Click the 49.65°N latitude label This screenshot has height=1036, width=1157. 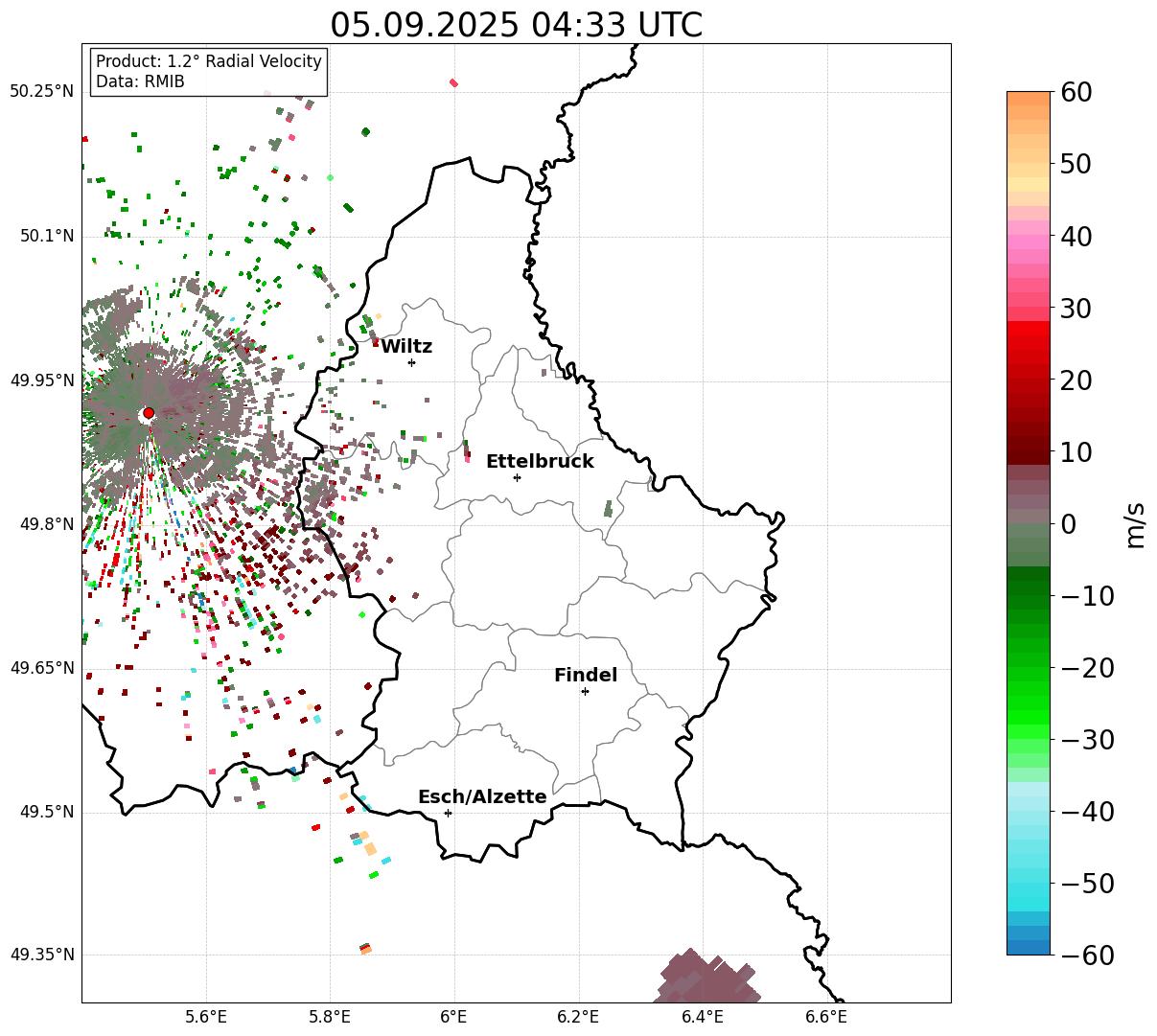coord(41,668)
